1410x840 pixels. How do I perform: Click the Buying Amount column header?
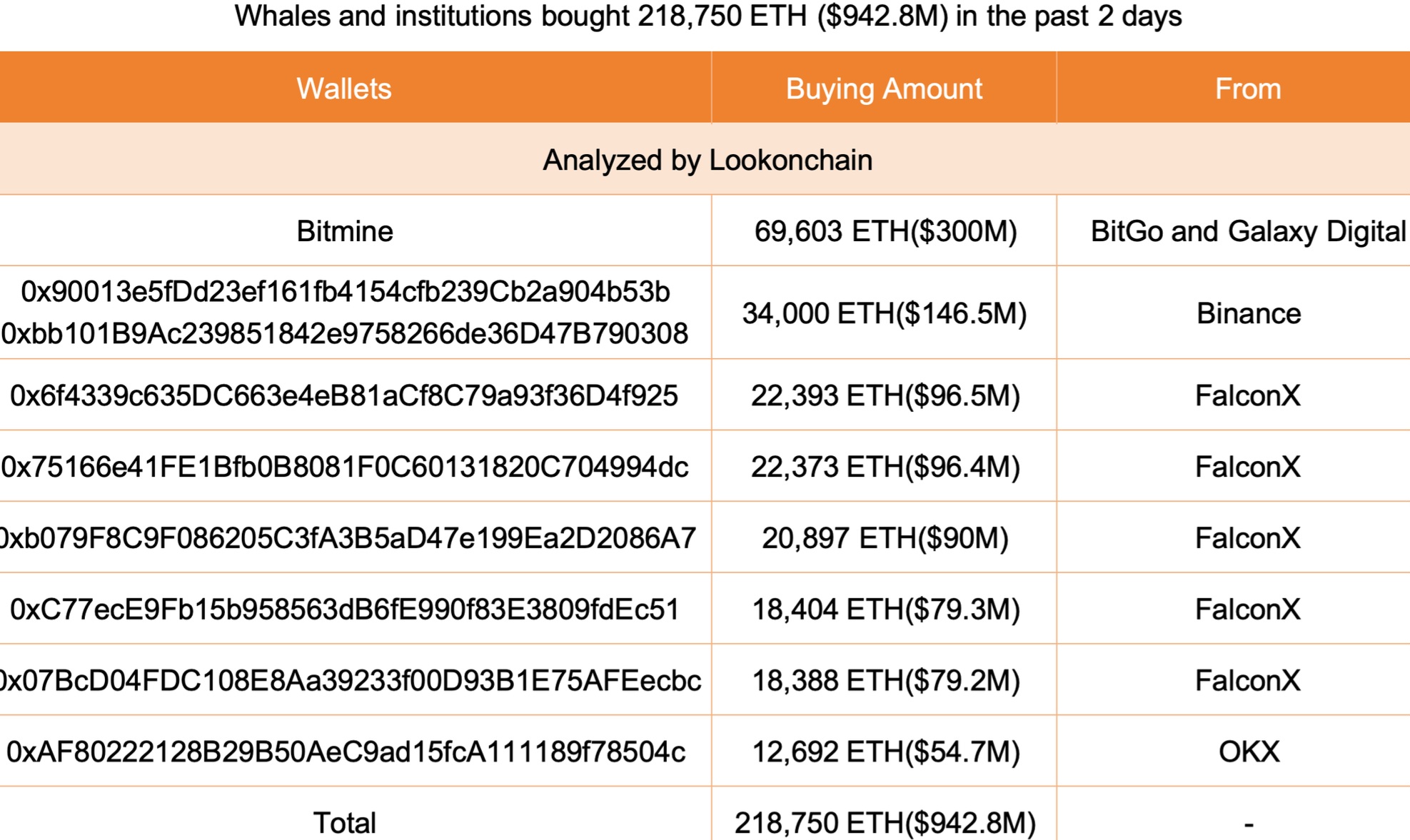click(x=884, y=89)
